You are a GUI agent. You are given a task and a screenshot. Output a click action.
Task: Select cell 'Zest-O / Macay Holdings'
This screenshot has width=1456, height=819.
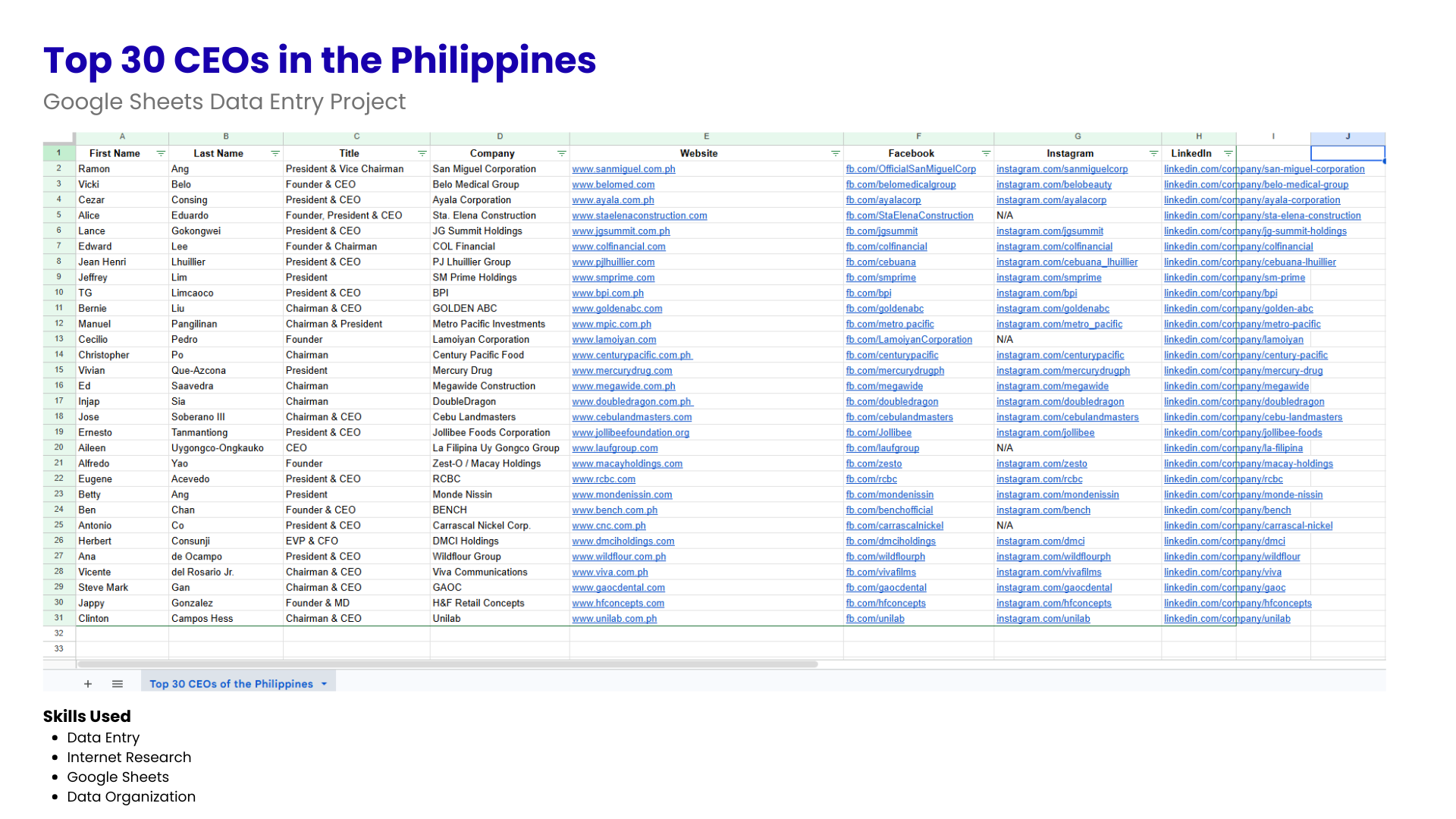coord(500,464)
